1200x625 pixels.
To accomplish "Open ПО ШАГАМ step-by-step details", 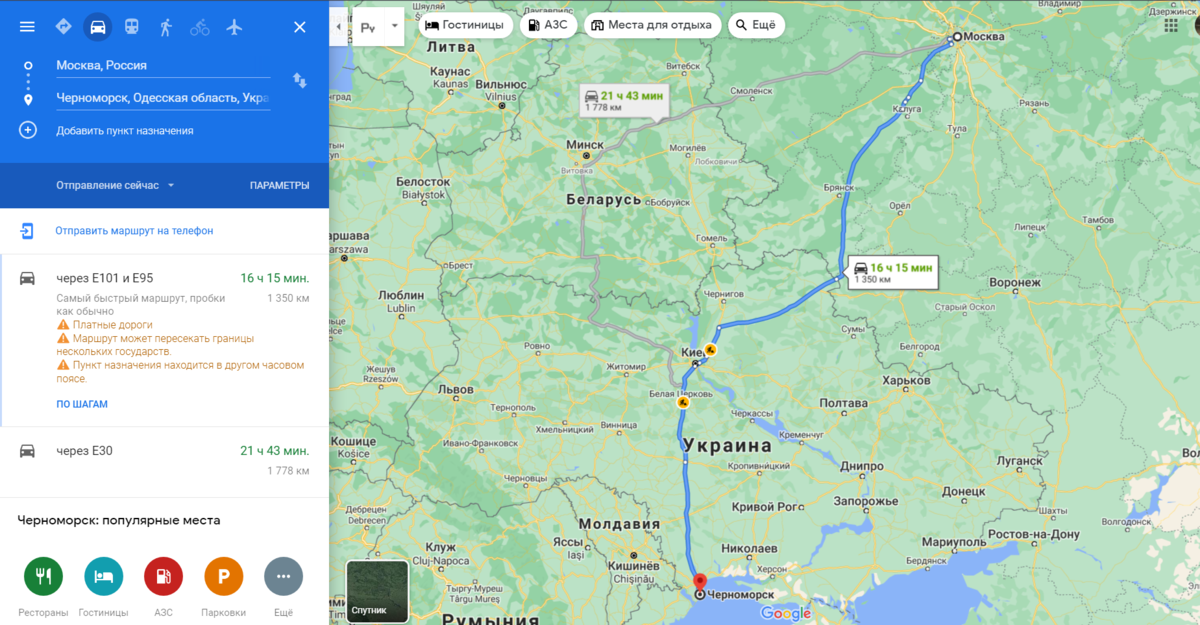I will (x=82, y=404).
